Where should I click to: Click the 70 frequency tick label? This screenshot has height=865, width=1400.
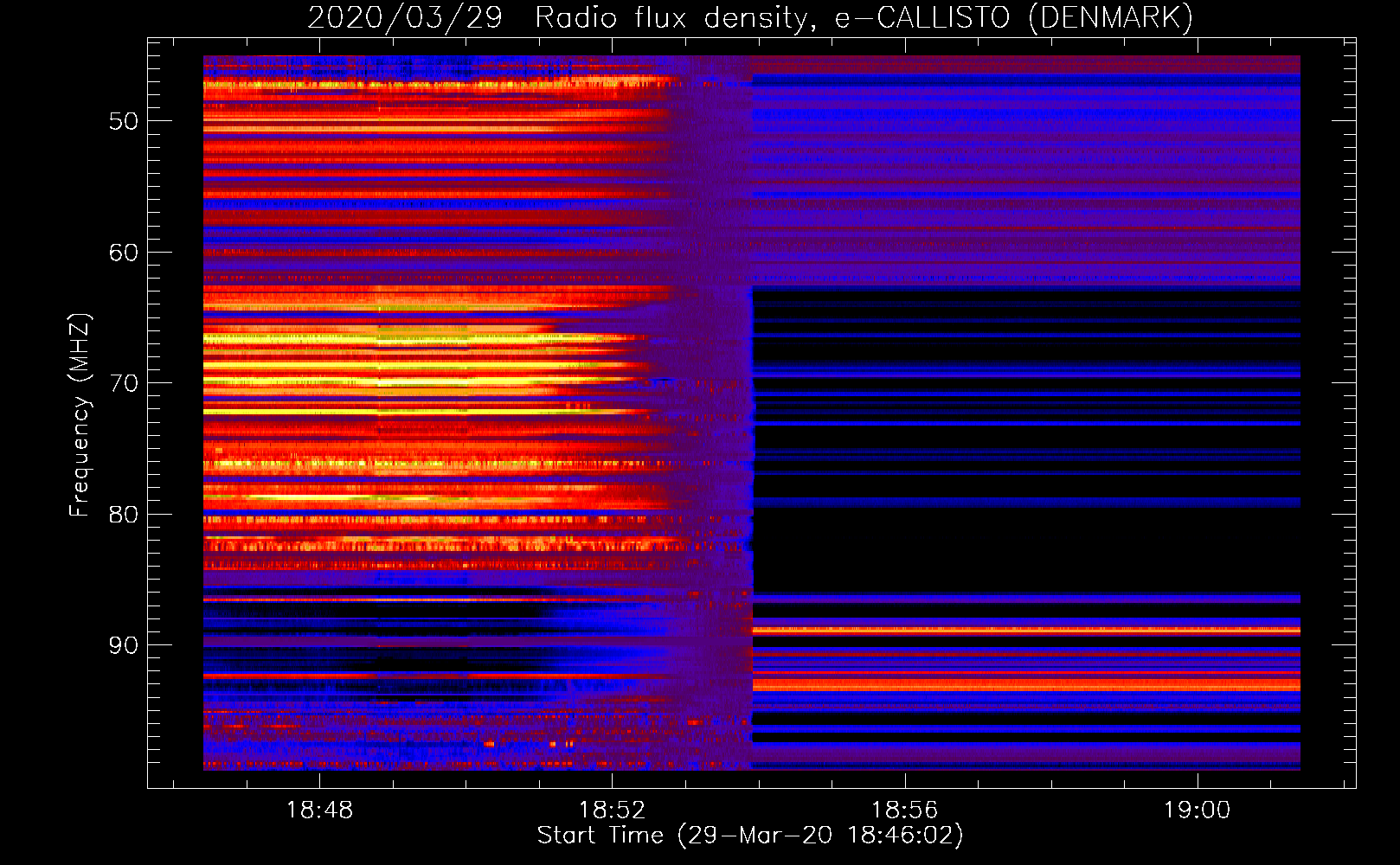click(x=124, y=383)
